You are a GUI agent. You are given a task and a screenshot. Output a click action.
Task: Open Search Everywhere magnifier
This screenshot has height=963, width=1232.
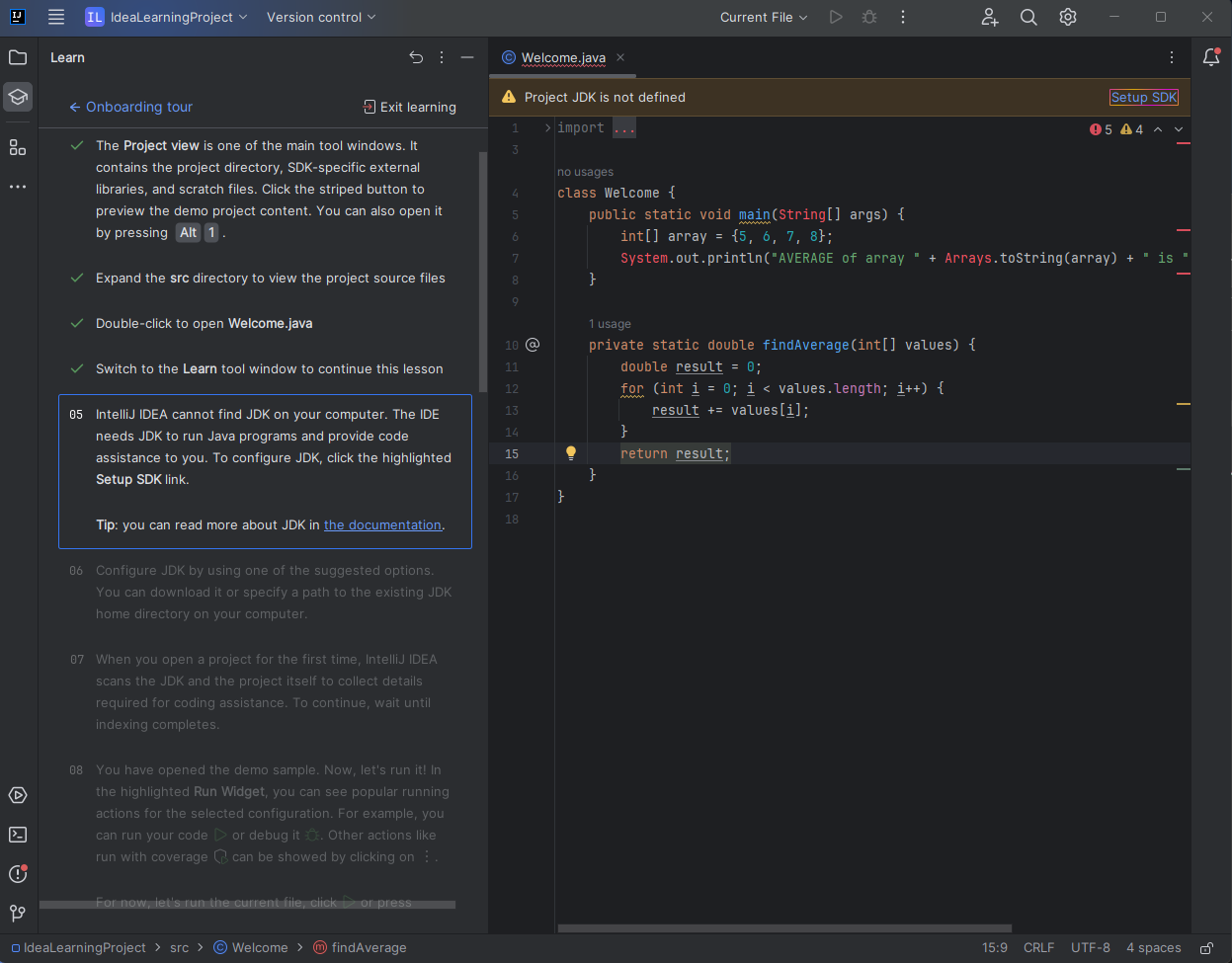tap(1028, 17)
